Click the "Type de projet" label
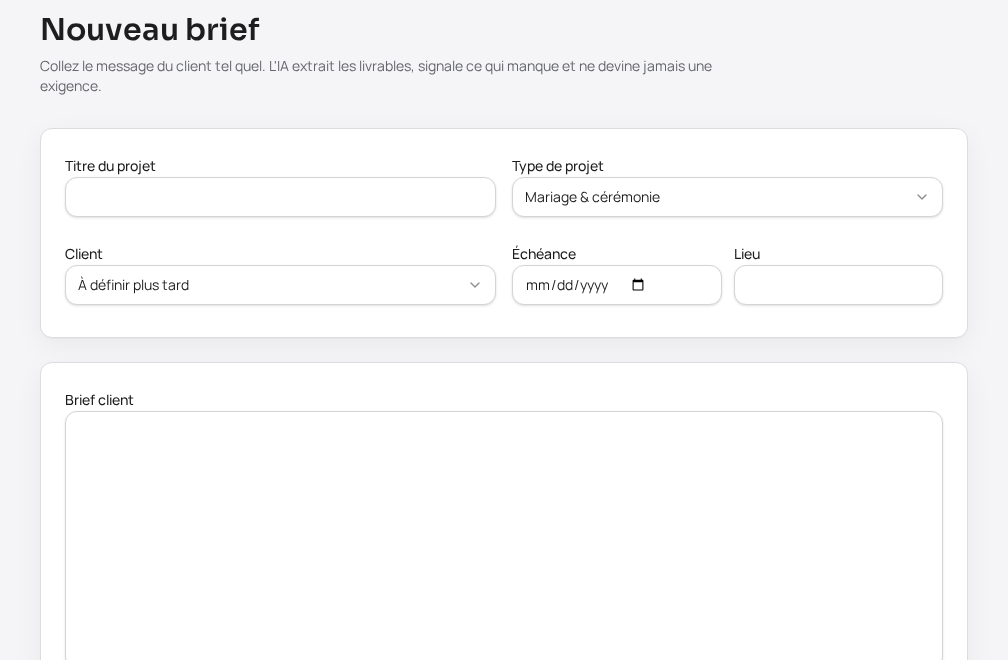The image size is (1008, 660). [557, 166]
